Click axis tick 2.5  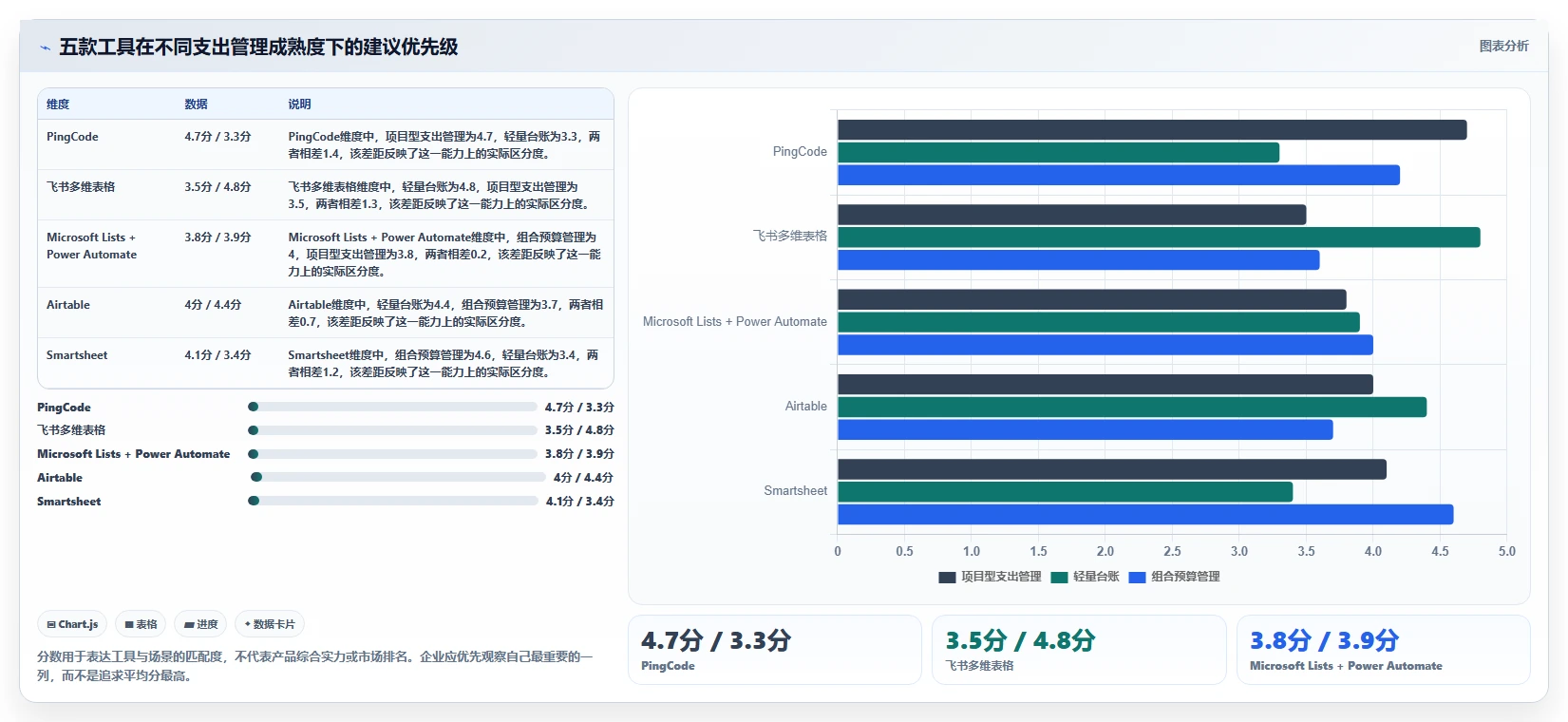pyautogui.click(x=1172, y=551)
